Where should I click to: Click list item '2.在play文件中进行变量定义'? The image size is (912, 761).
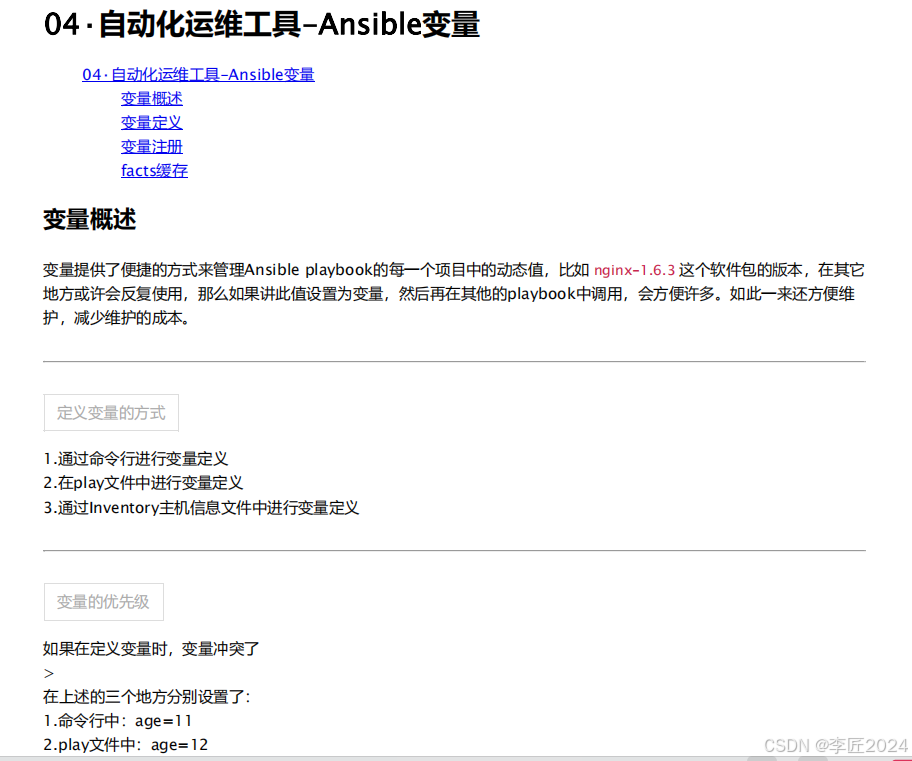(143, 483)
